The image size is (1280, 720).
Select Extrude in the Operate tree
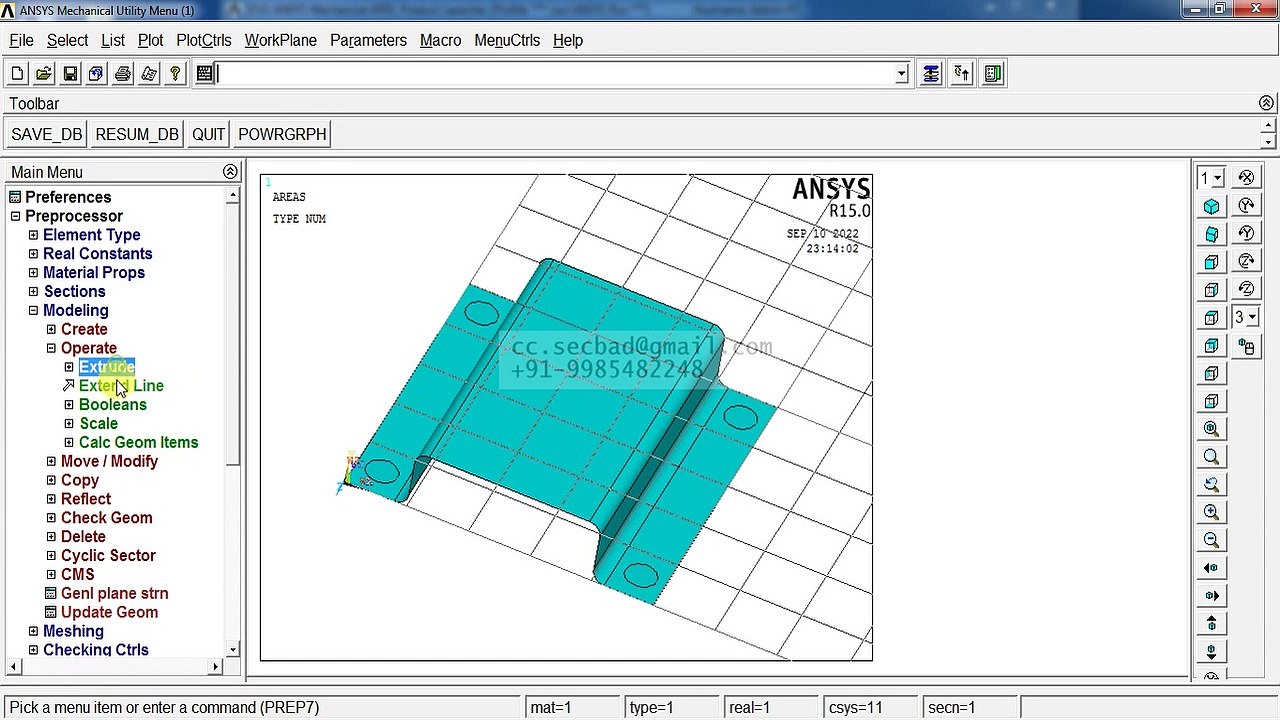click(x=107, y=367)
